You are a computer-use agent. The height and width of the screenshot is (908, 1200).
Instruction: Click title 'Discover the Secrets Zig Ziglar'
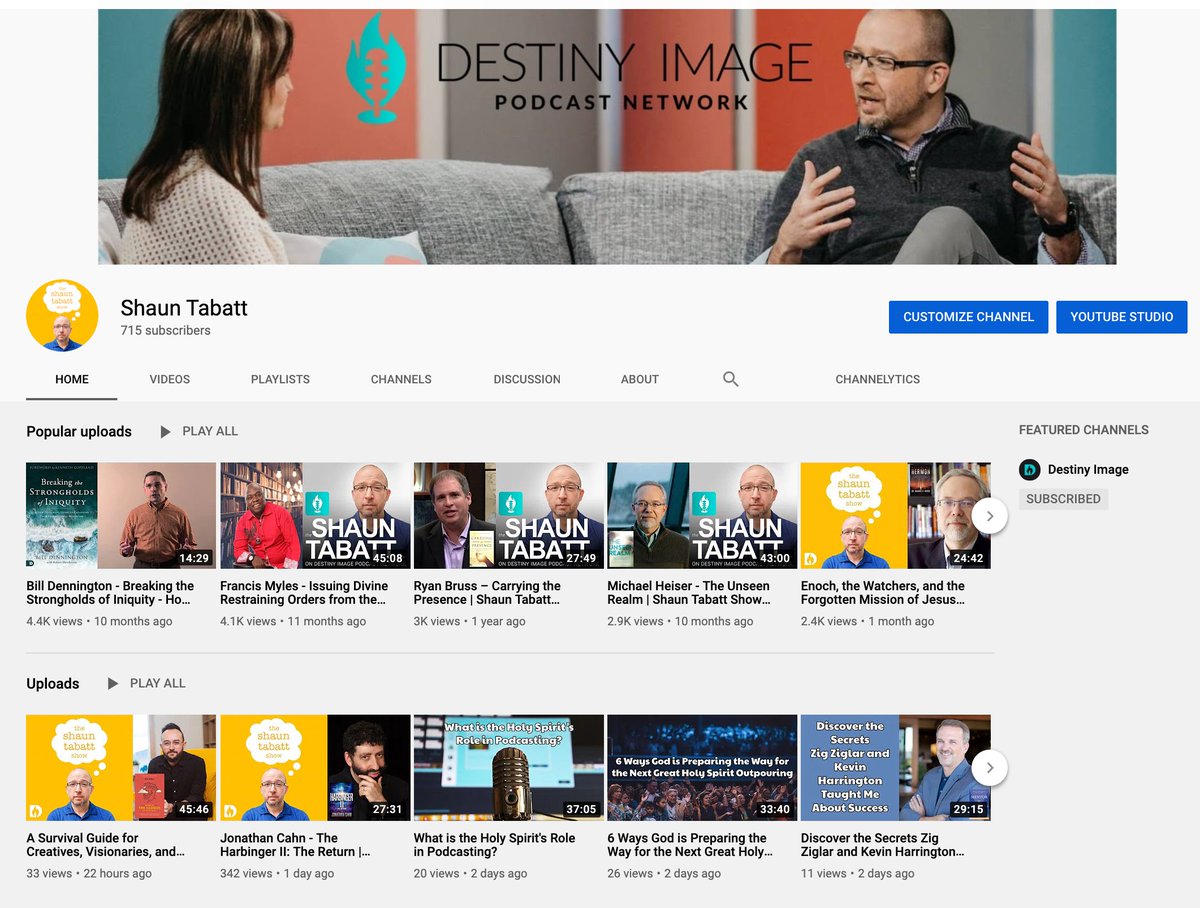(x=883, y=845)
